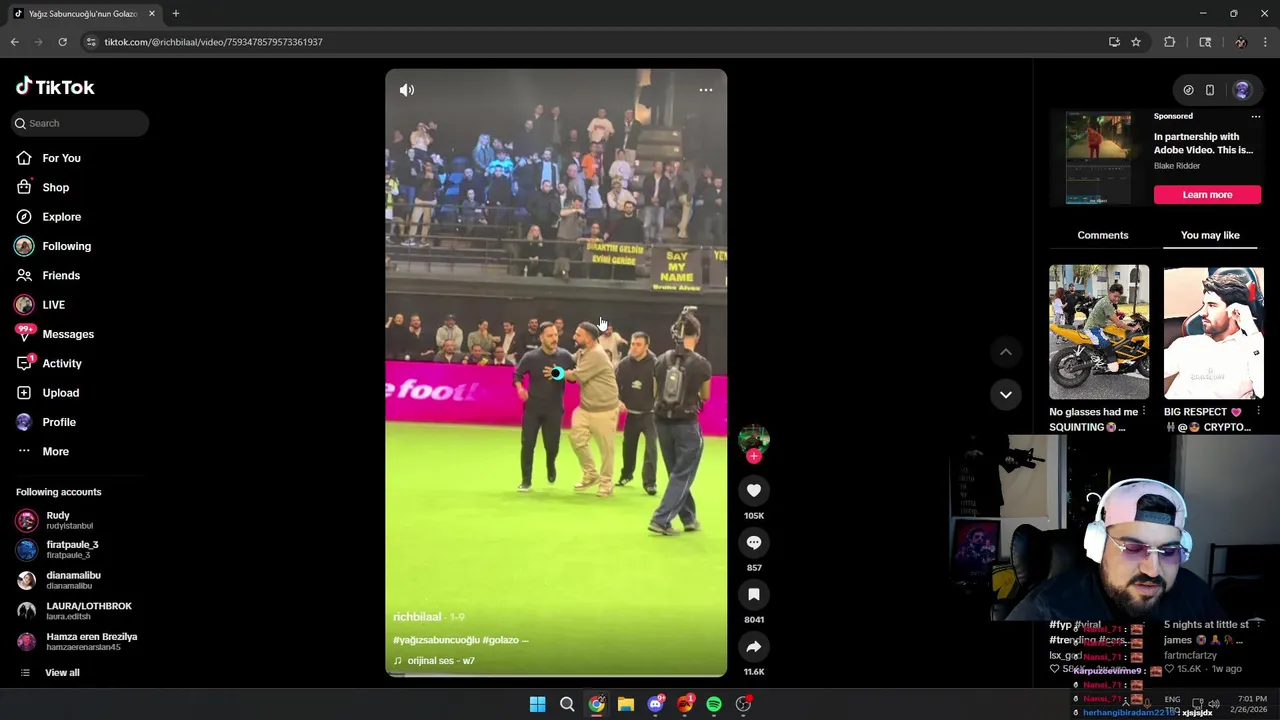Share the video using the arrow icon
Screen dimensions: 1280x720
tap(754, 646)
